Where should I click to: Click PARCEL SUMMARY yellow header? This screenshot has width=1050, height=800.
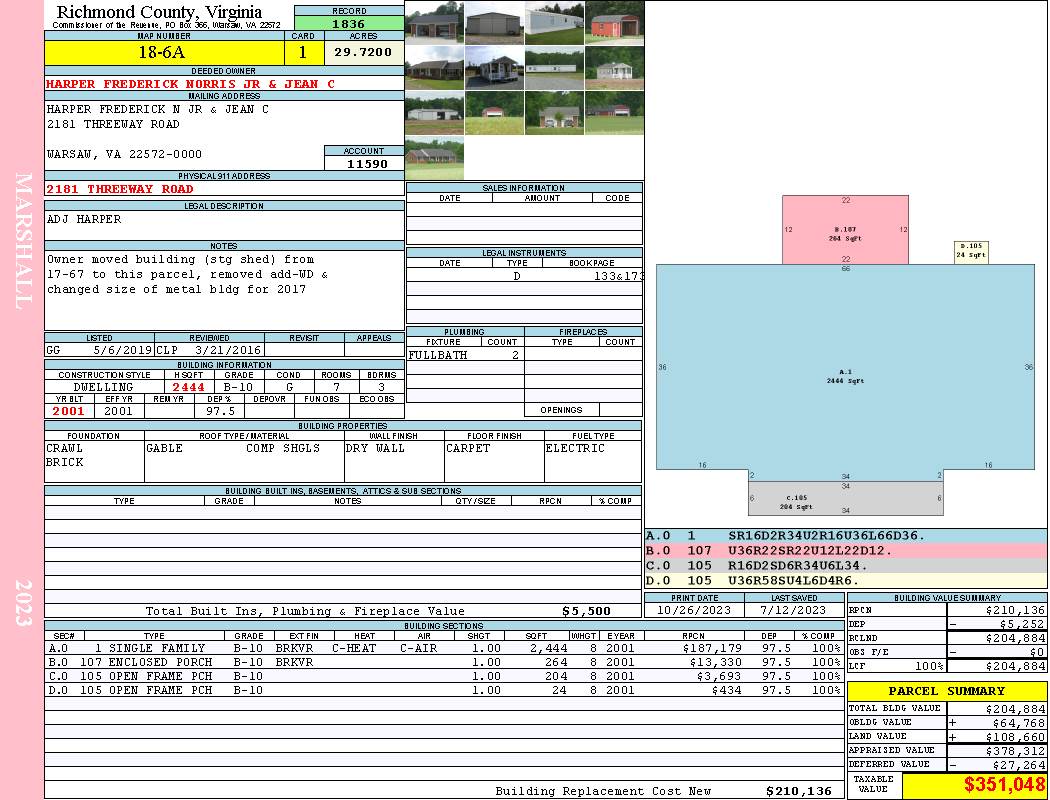pyautogui.click(x=947, y=691)
